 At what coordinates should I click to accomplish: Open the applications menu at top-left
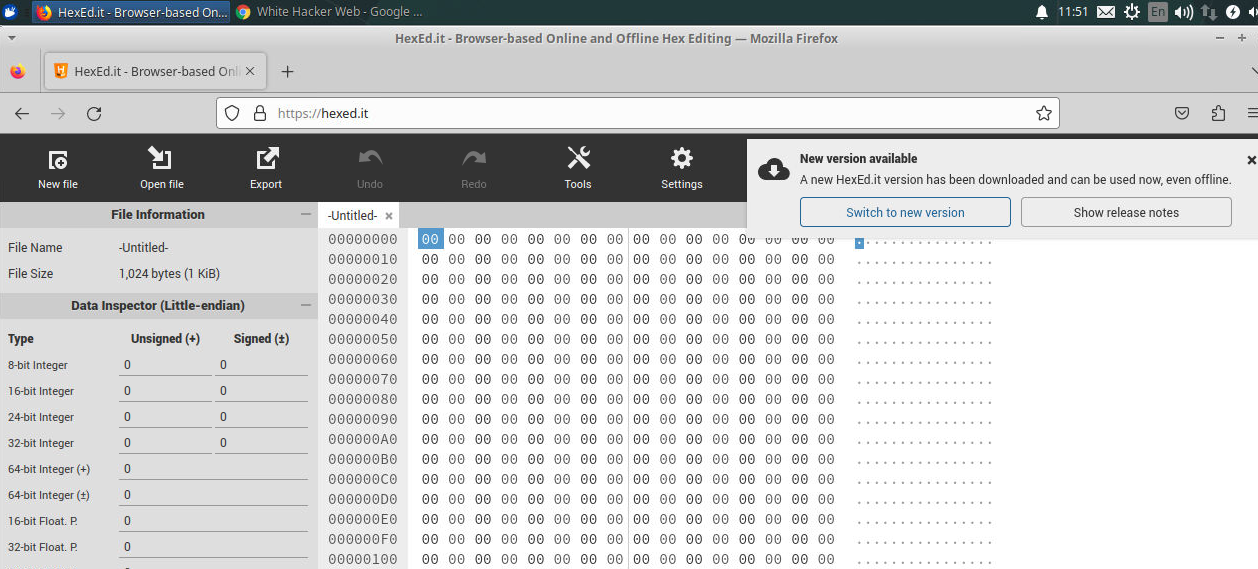(10, 12)
